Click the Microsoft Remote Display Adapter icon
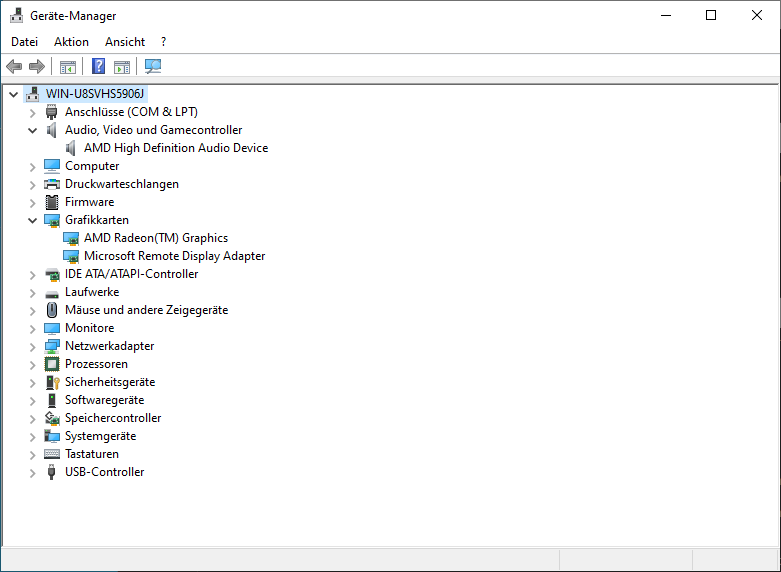 click(71, 256)
